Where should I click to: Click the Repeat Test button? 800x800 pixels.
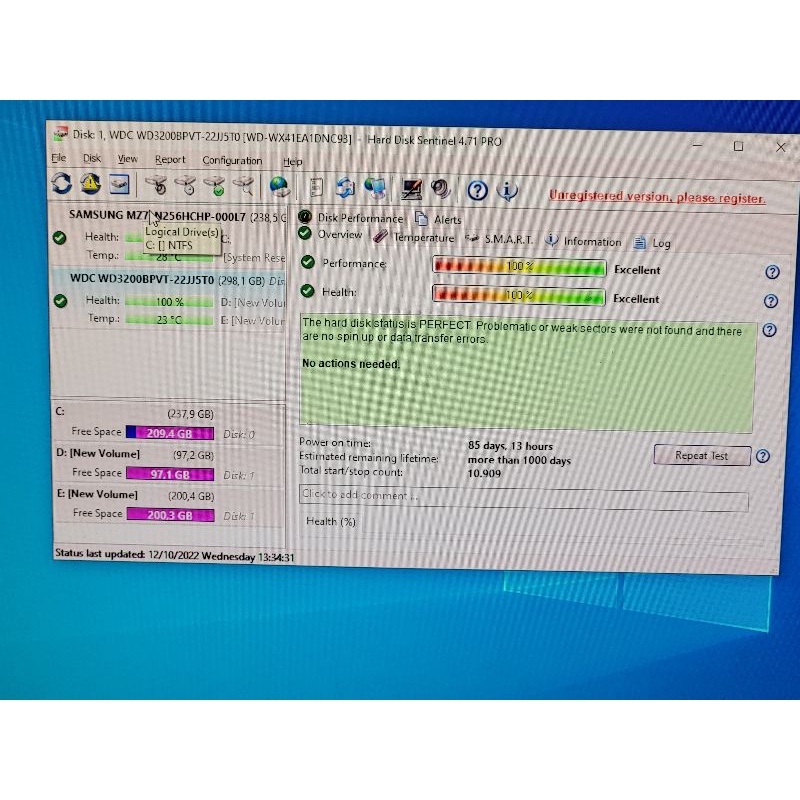pos(702,455)
